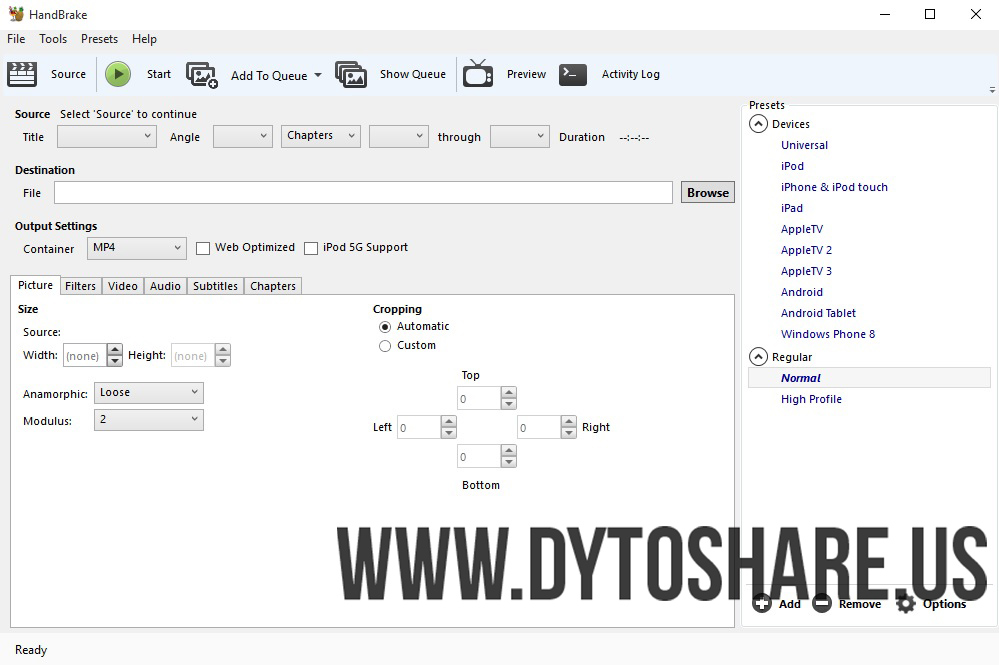Increase Top crop with up arrow
999x665 pixels.
tap(508, 393)
